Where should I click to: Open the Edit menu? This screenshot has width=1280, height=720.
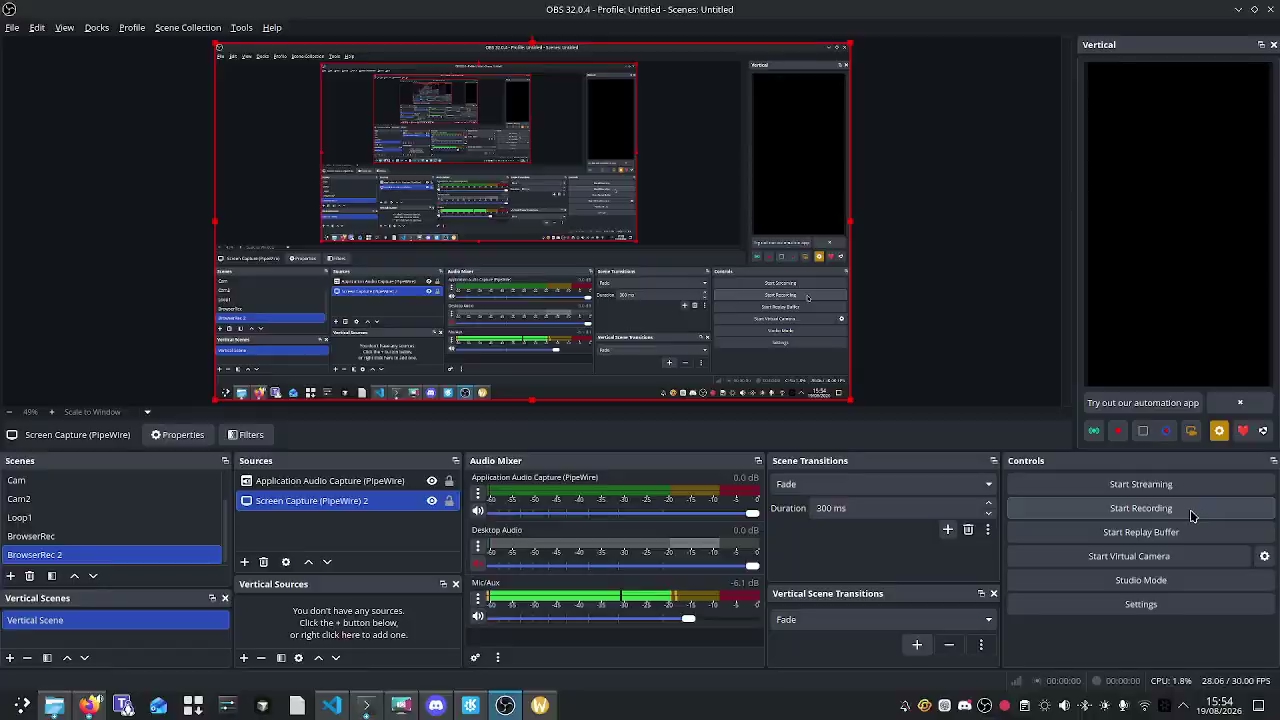pyautogui.click(x=37, y=28)
